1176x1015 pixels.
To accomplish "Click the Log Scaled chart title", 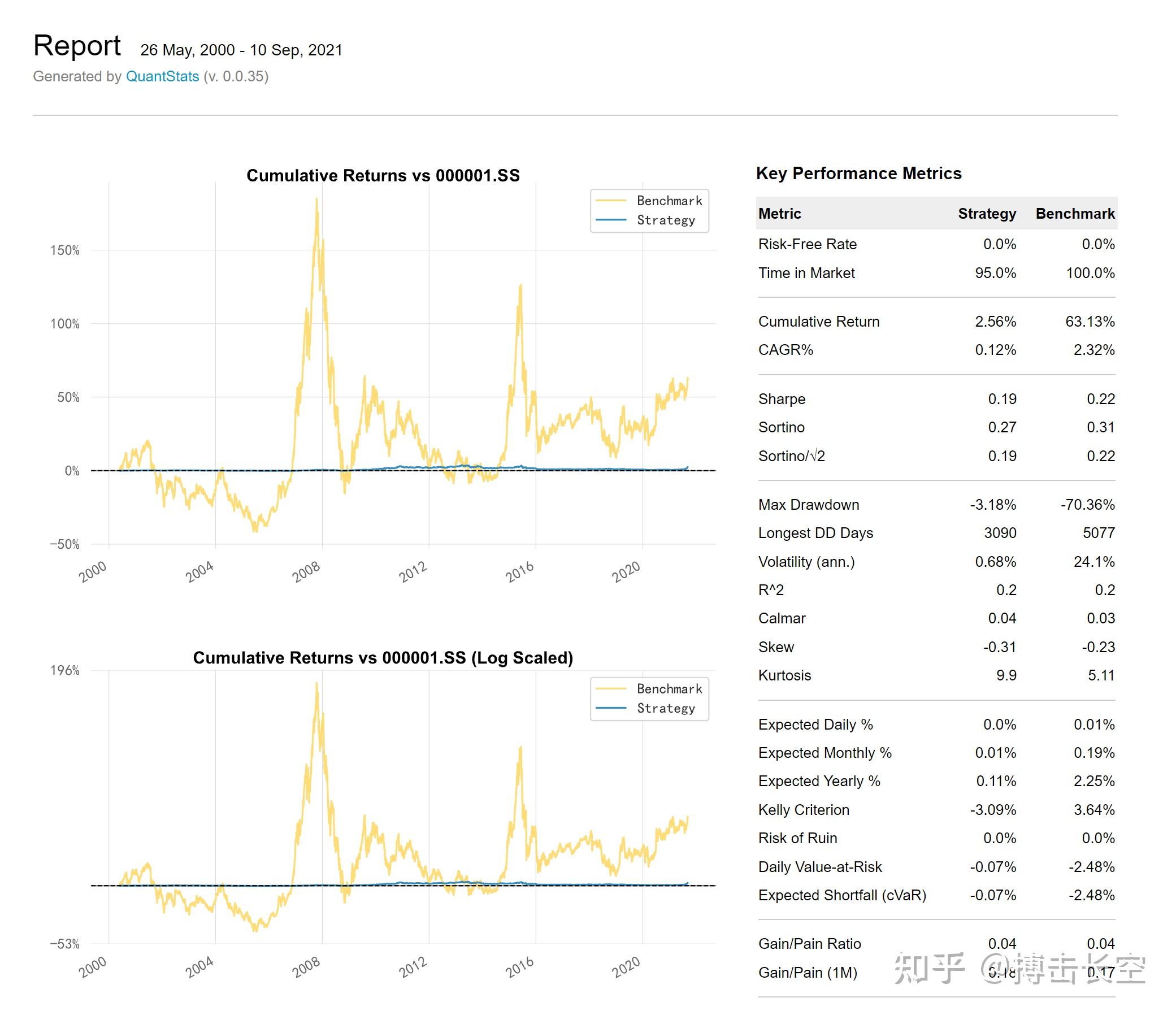I will tap(383, 657).
